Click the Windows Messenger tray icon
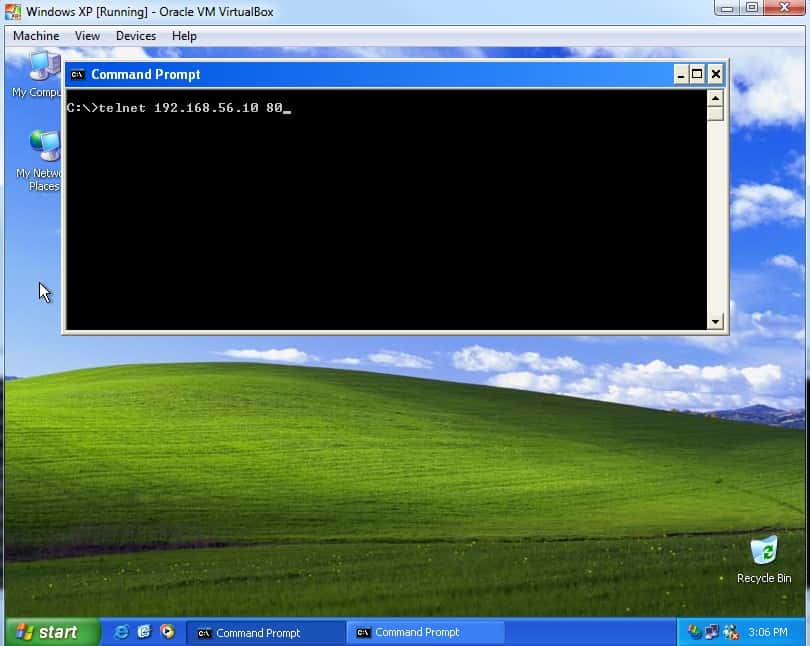 [x=730, y=632]
